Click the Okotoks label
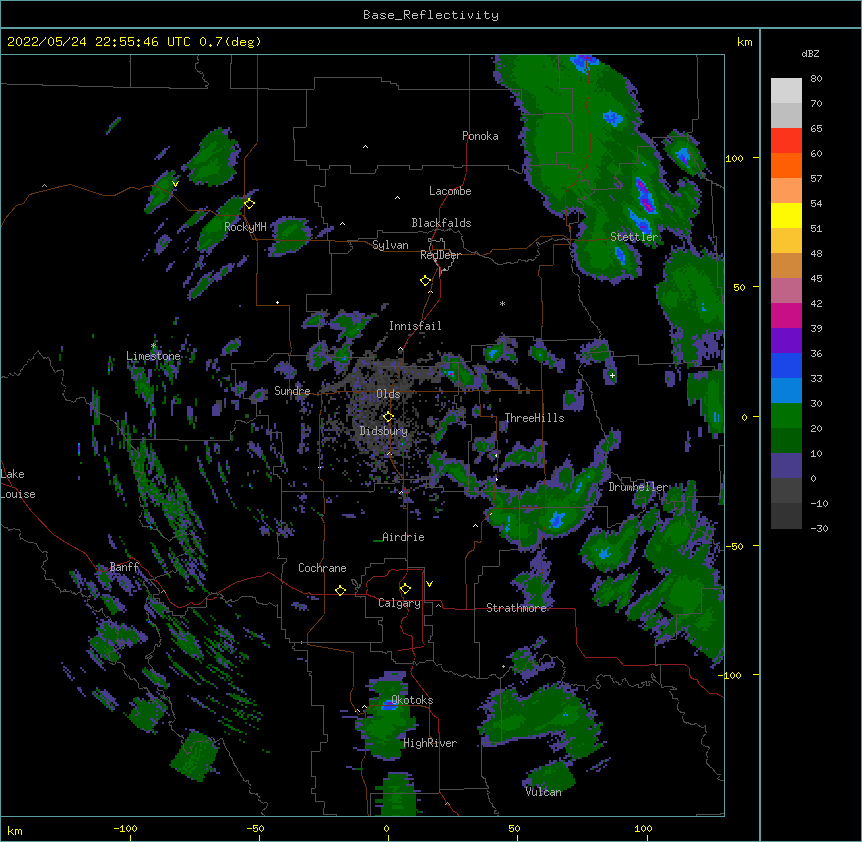This screenshot has height=842, width=862. 412,700
